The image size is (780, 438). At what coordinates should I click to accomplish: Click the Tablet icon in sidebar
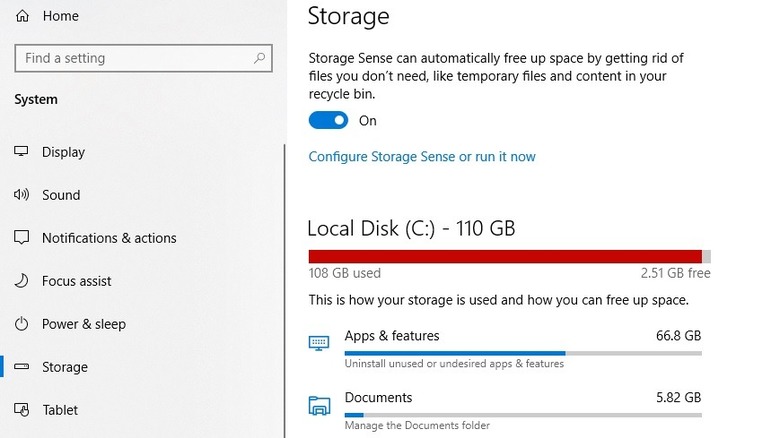(x=22, y=410)
